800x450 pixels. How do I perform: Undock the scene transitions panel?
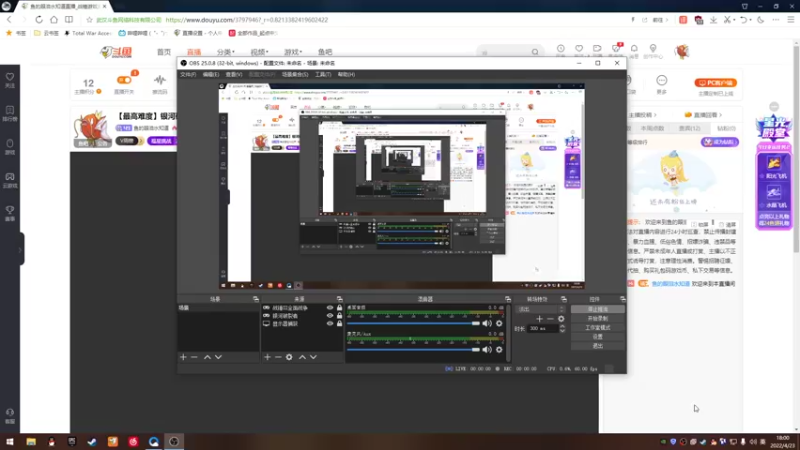564,299
